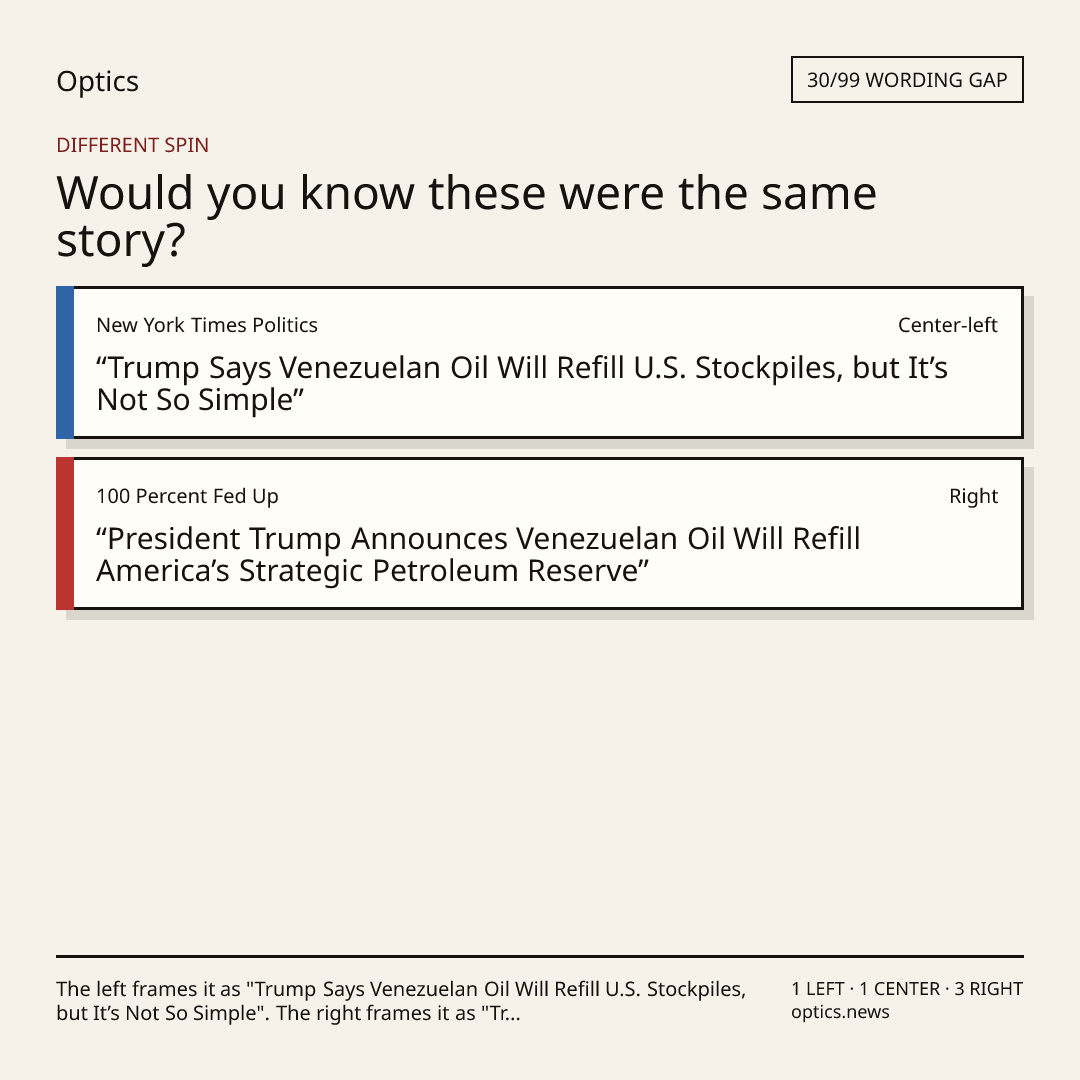
Task: Visit the optics.news link
Action: pos(840,1012)
